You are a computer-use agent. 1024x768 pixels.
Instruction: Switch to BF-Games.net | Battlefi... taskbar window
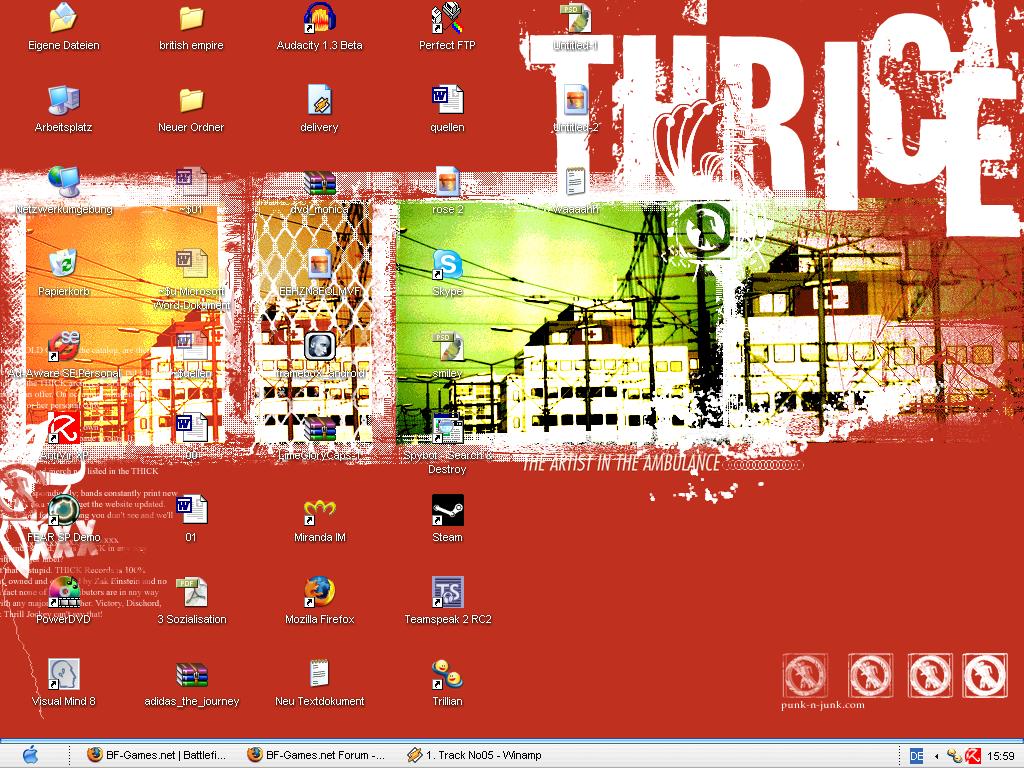click(157, 755)
